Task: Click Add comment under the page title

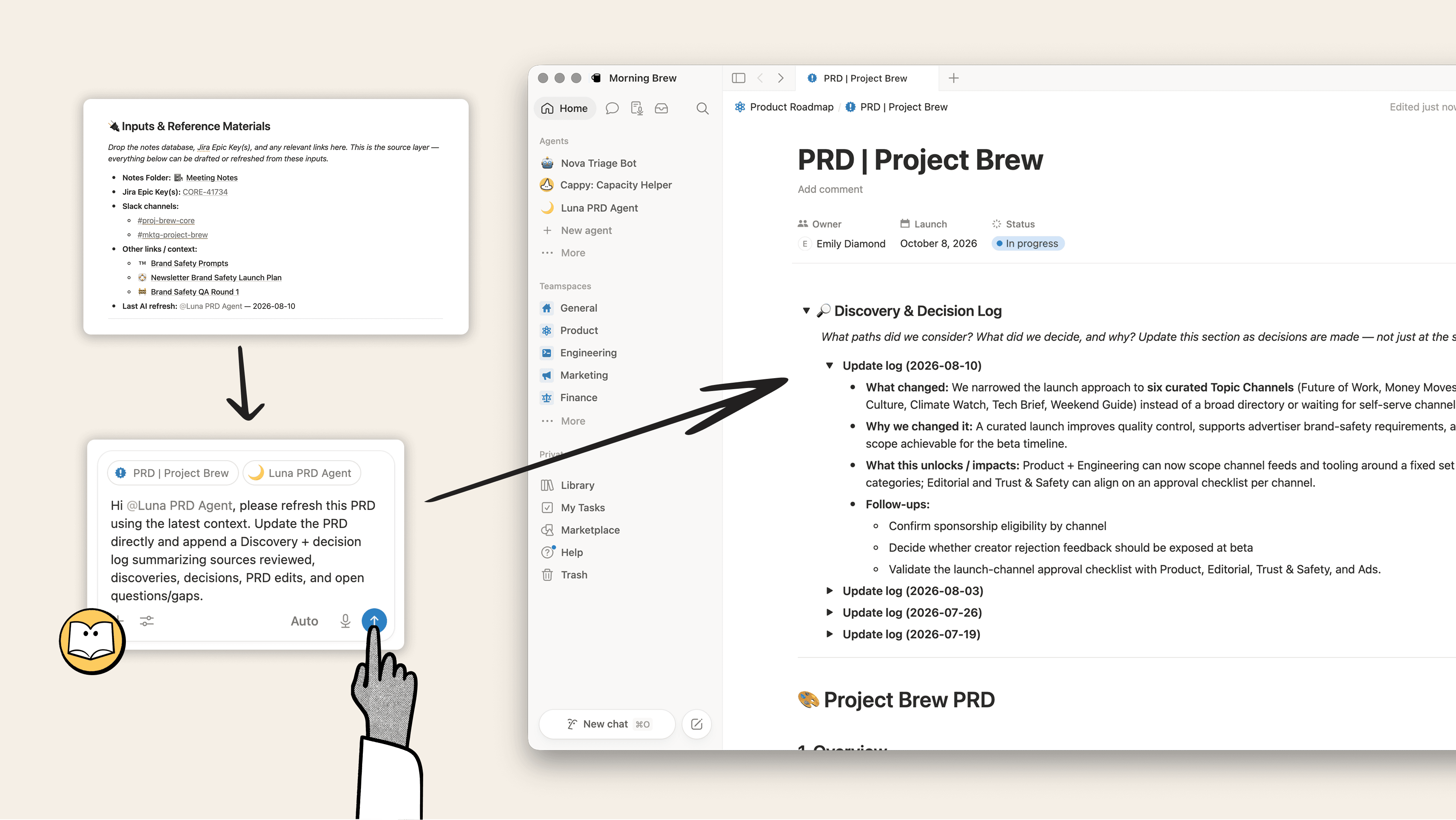Action: click(830, 189)
